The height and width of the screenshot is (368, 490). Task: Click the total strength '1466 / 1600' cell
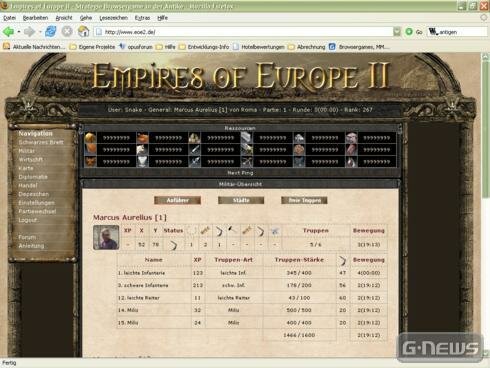(299, 335)
